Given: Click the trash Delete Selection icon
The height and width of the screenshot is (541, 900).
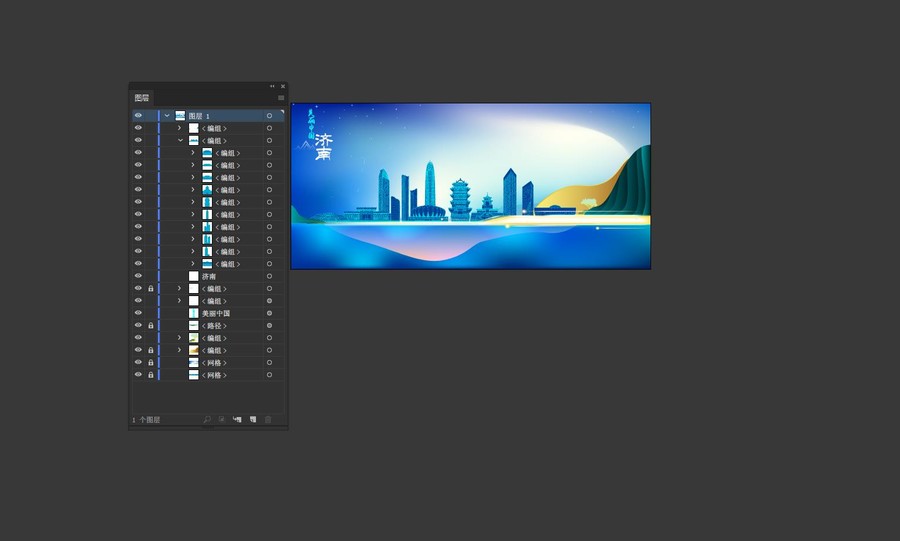Looking at the screenshot, I should coord(268,419).
